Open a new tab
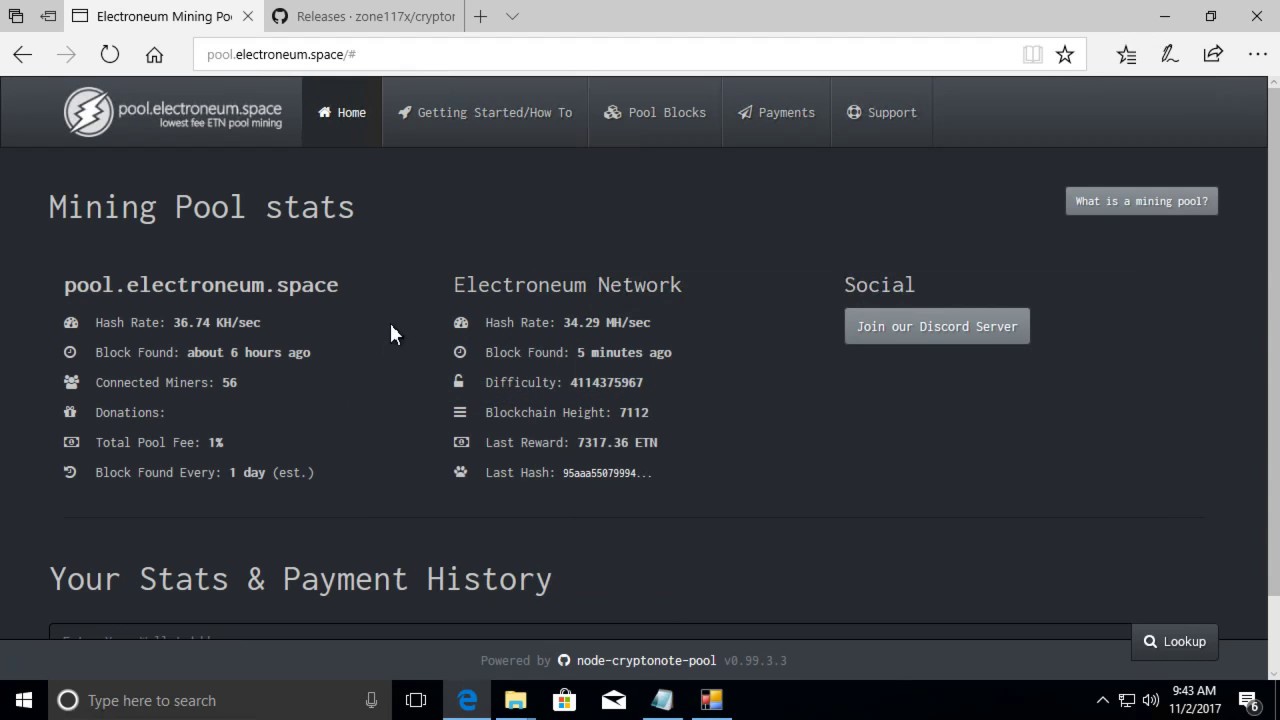The width and height of the screenshot is (1280, 720). (x=481, y=16)
